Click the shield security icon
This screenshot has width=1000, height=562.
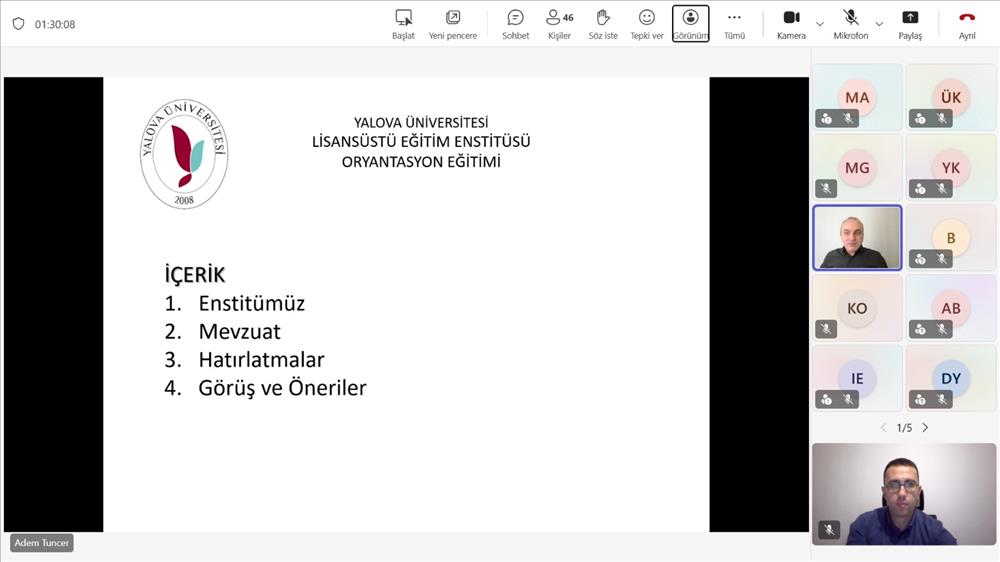tap(18, 24)
